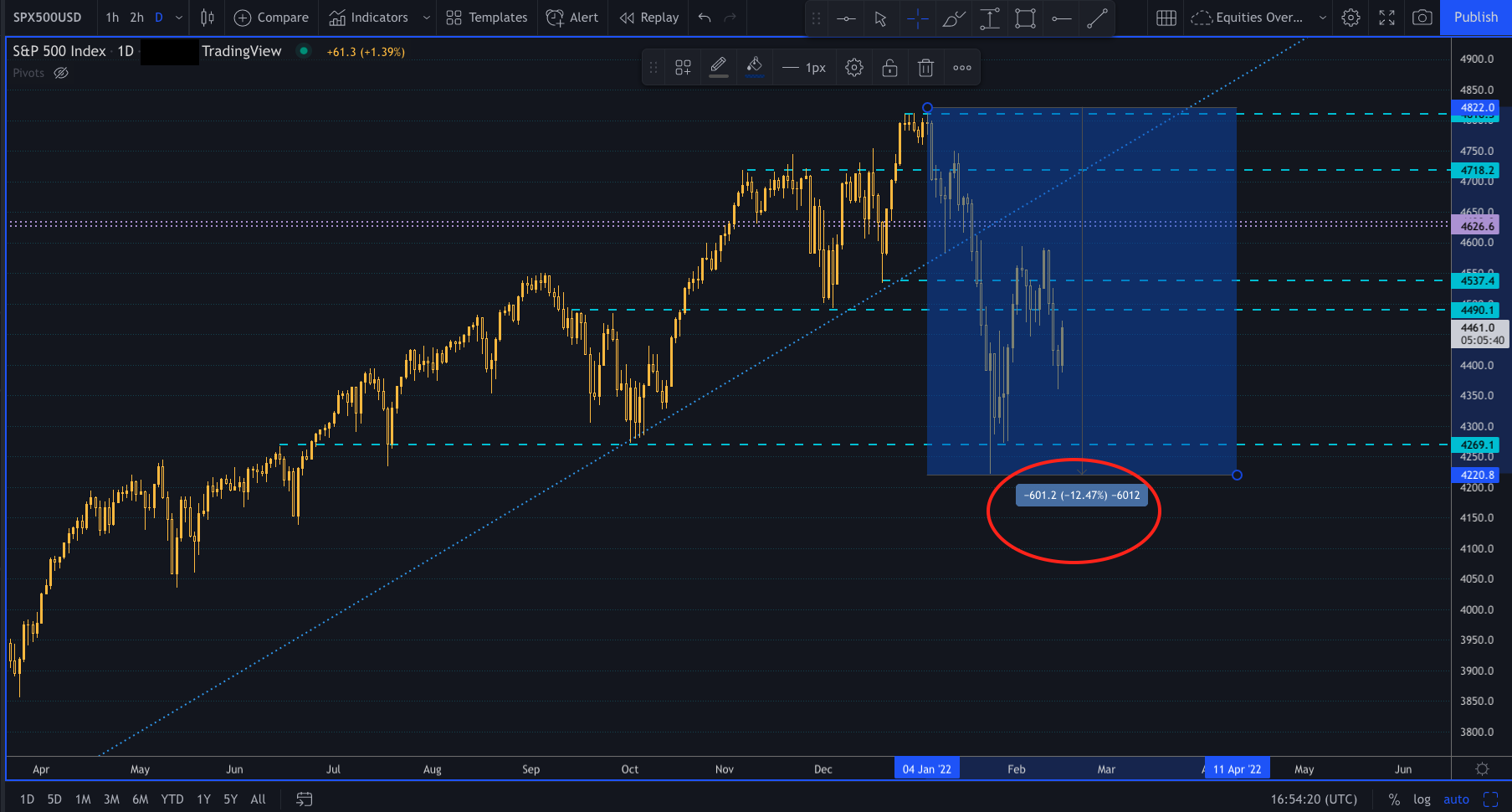Open time axis settings gear at bottom right
The image size is (1512, 812).
click(1482, 768)
